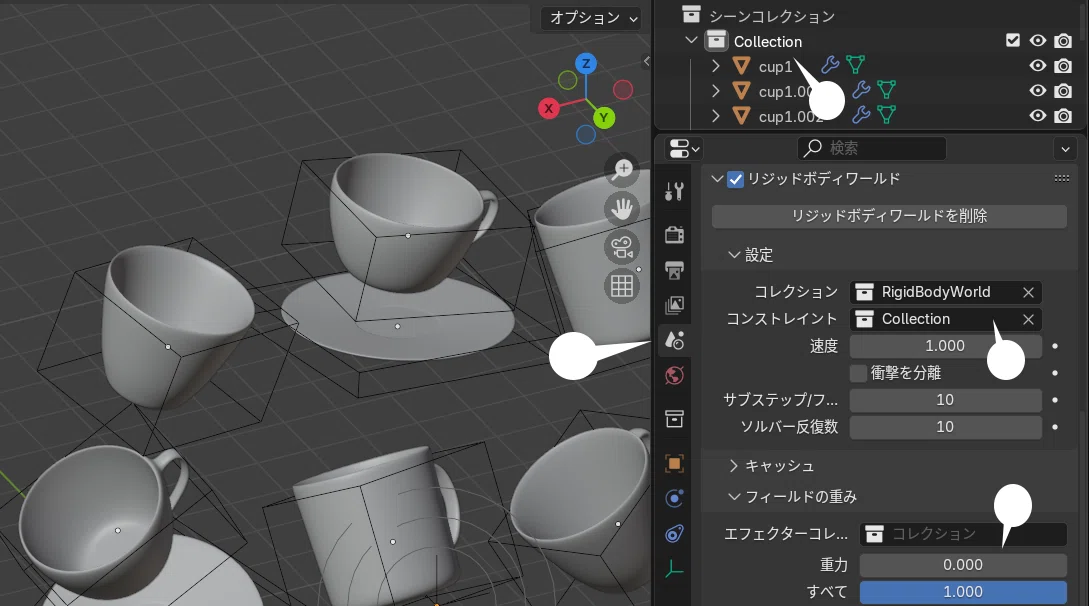
Task: Open the オプション dropdown in the viewport
Action: pos(592,17)
